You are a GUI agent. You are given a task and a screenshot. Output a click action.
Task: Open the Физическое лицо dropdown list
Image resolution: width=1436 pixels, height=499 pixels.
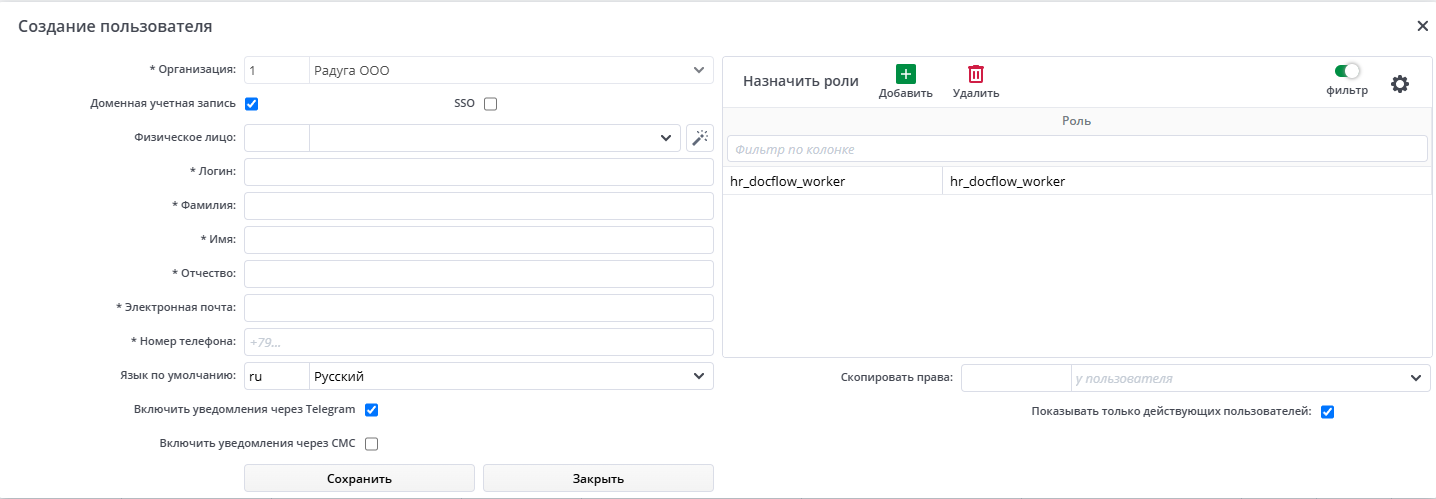click(666, 138)
